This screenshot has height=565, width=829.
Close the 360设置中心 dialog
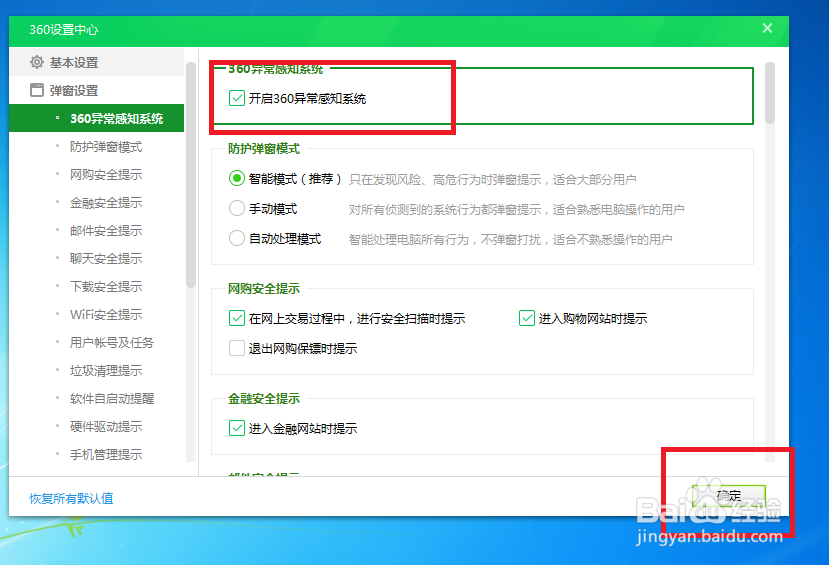click(x=767, y=28)
